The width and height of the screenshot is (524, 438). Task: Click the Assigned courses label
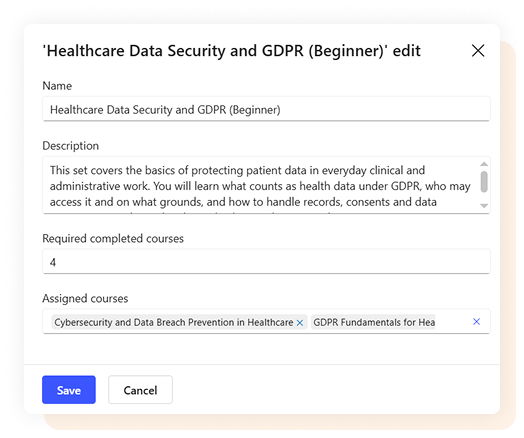pyautogui.click(x=85, y=298)
